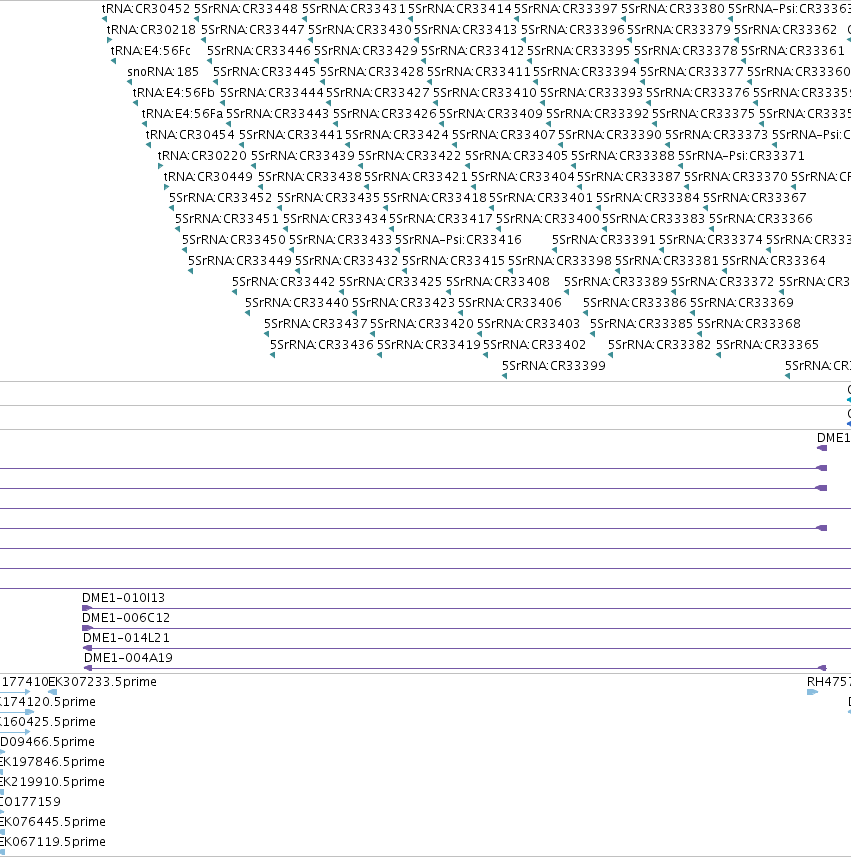
Task: Select BAC clone DME1-014L21
Action: click(126, 637)
